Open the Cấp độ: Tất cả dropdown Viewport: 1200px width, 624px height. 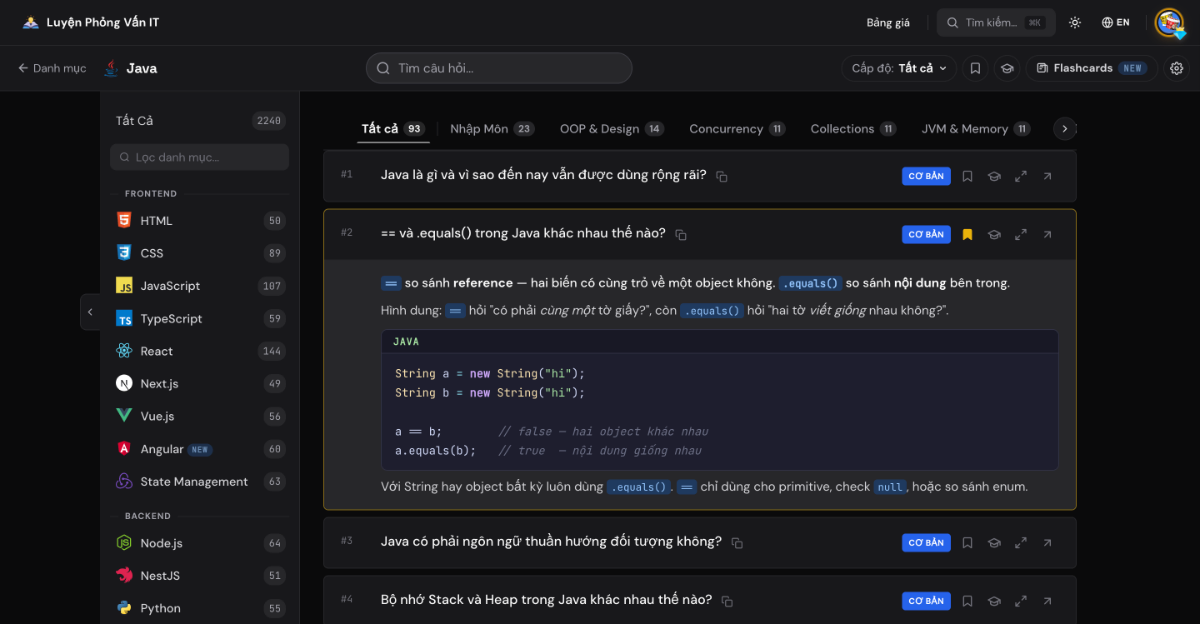[899, 68]
